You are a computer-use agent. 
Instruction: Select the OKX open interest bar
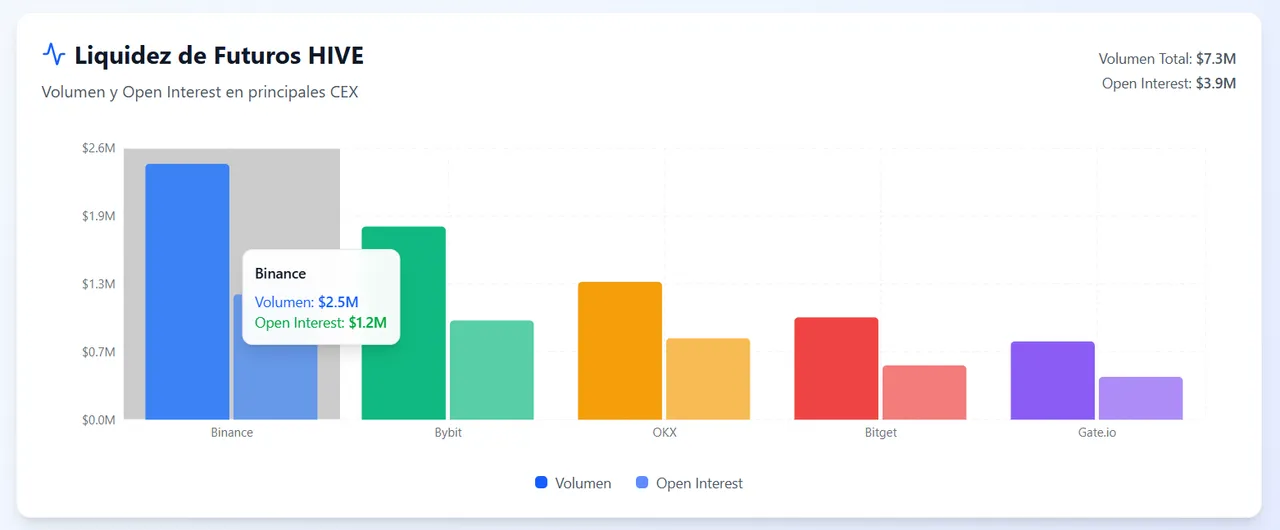(708, 379)
